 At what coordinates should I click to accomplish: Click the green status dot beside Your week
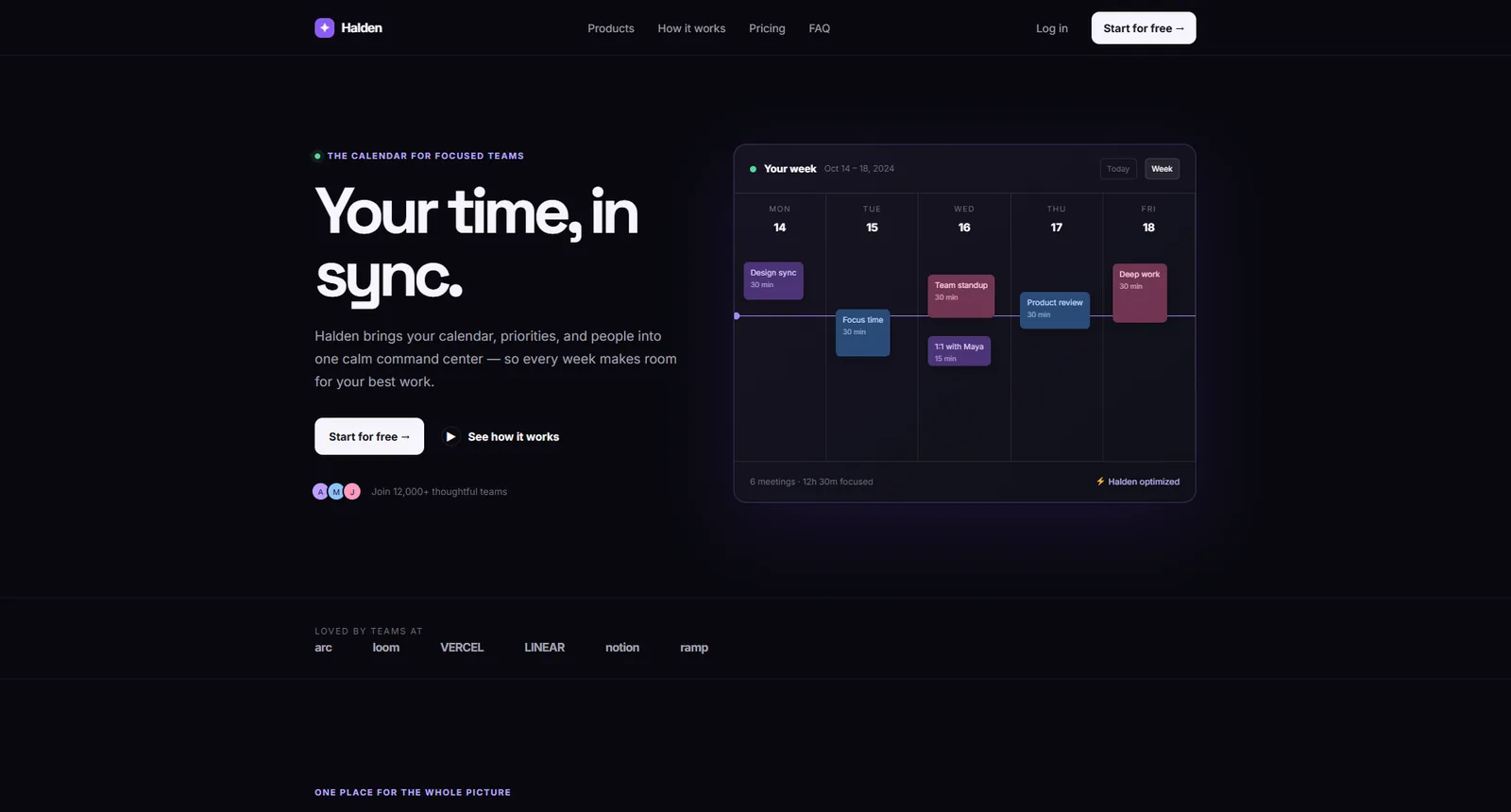(753, 169)
